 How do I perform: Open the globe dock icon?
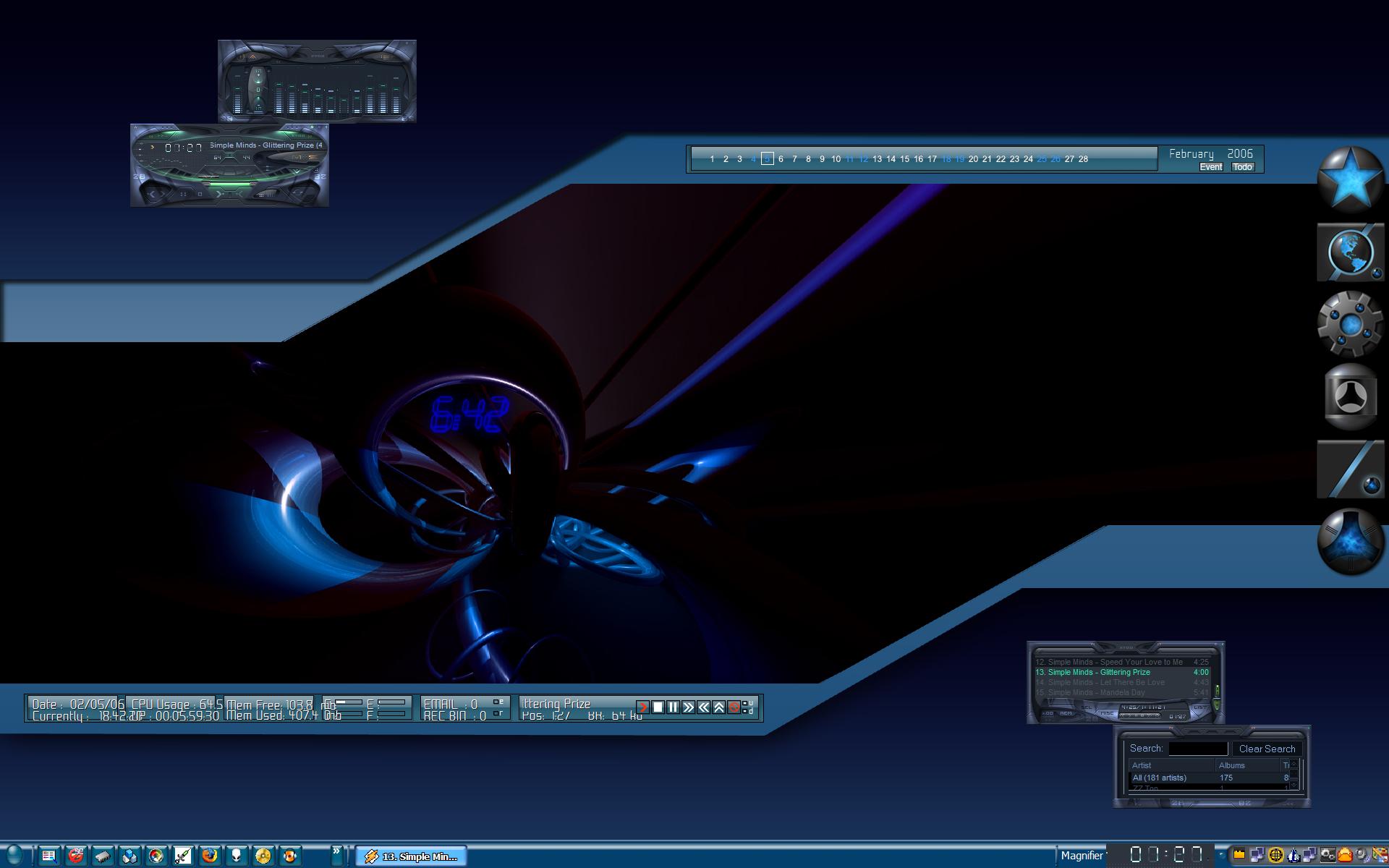click(x=1350, y=252)
